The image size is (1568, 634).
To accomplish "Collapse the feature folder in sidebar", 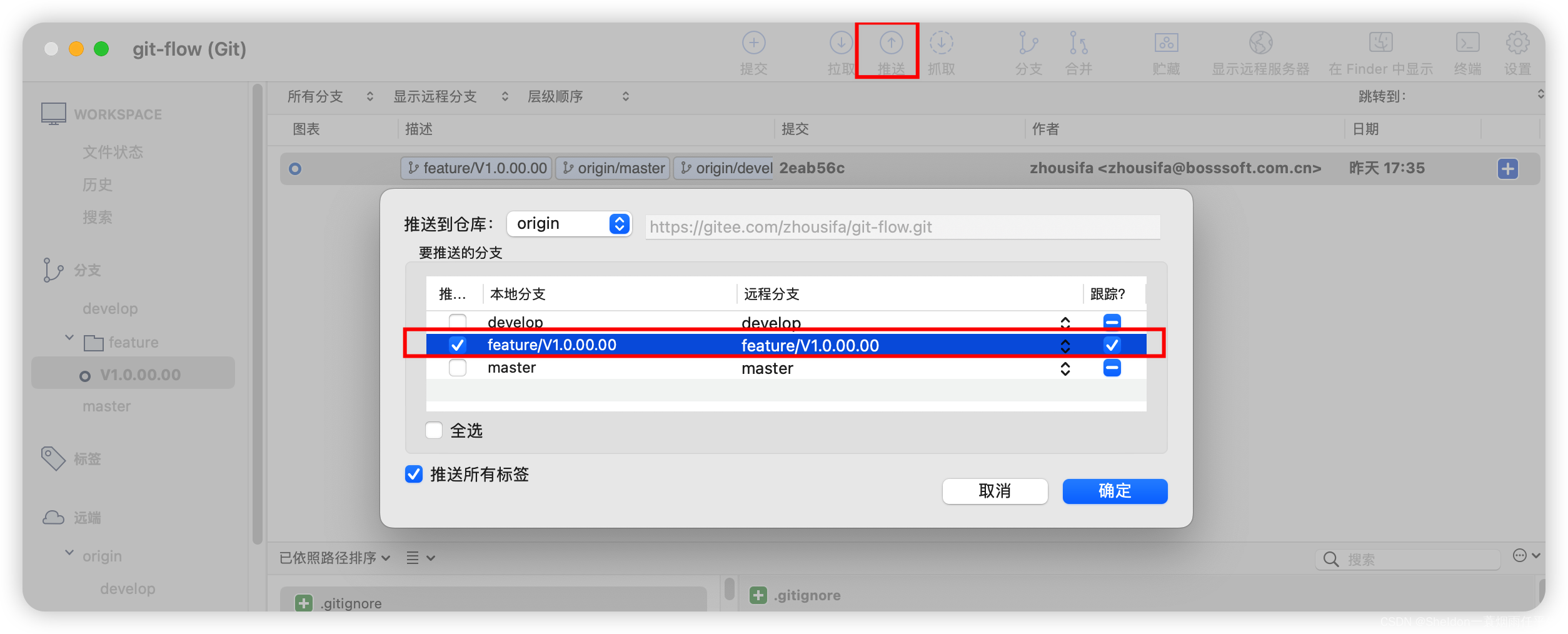I will 69,338.
